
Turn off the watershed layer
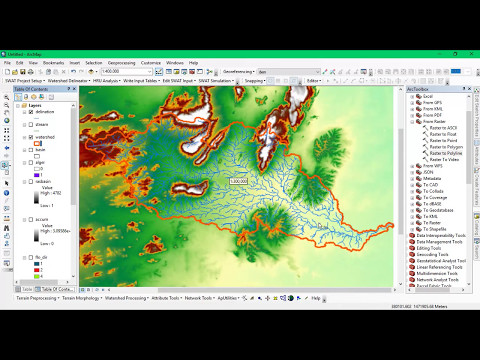coord(31,137)
